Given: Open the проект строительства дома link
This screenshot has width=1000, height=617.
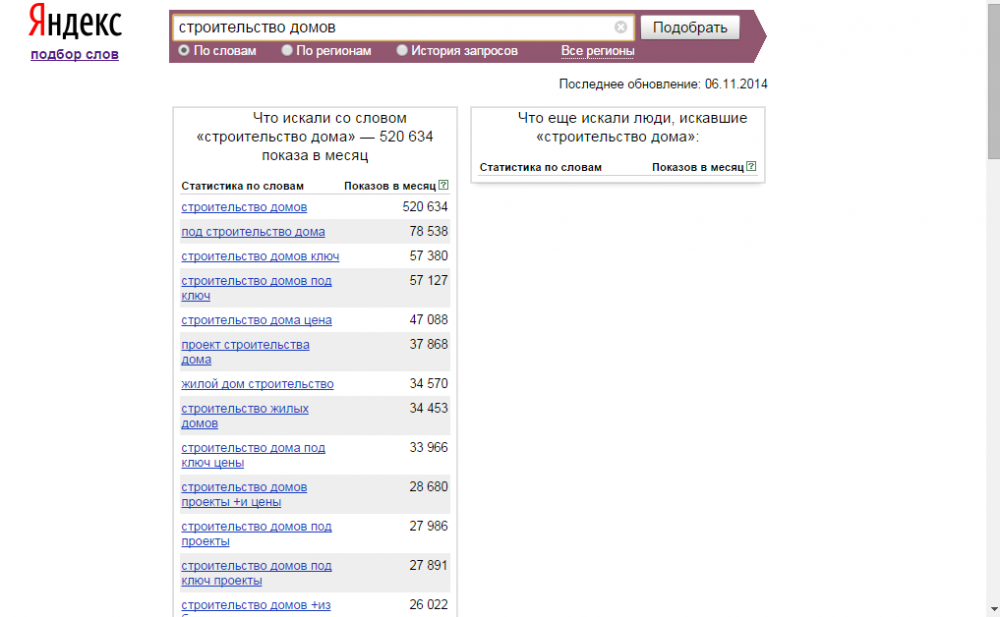Looking at the screenshot, I should click(245, 345).
